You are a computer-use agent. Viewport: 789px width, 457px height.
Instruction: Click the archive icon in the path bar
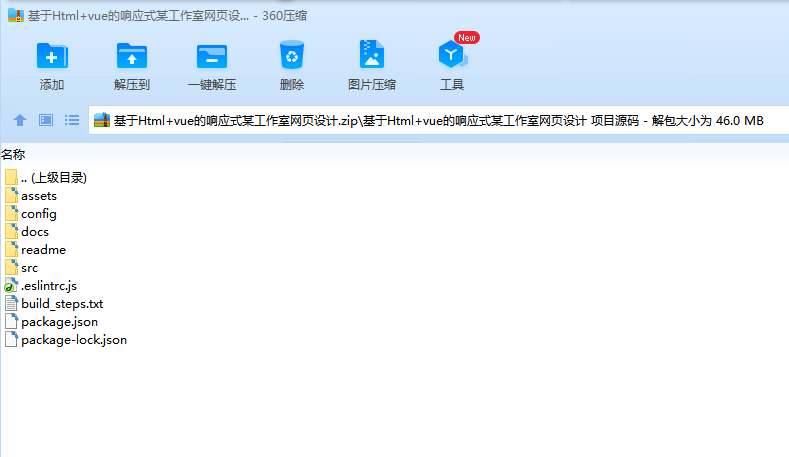click(x=102, y=120)
